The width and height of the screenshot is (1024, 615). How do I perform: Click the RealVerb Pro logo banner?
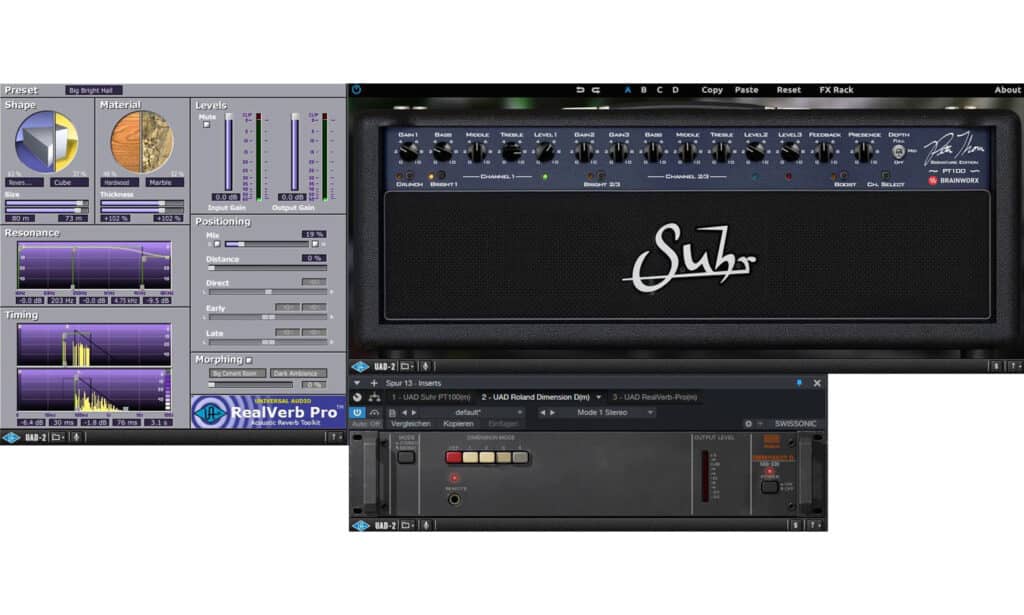click(x=268, y=412)
